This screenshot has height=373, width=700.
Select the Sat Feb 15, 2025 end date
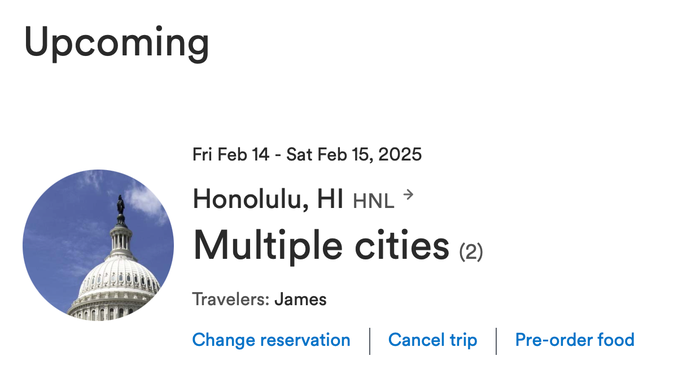354,155
